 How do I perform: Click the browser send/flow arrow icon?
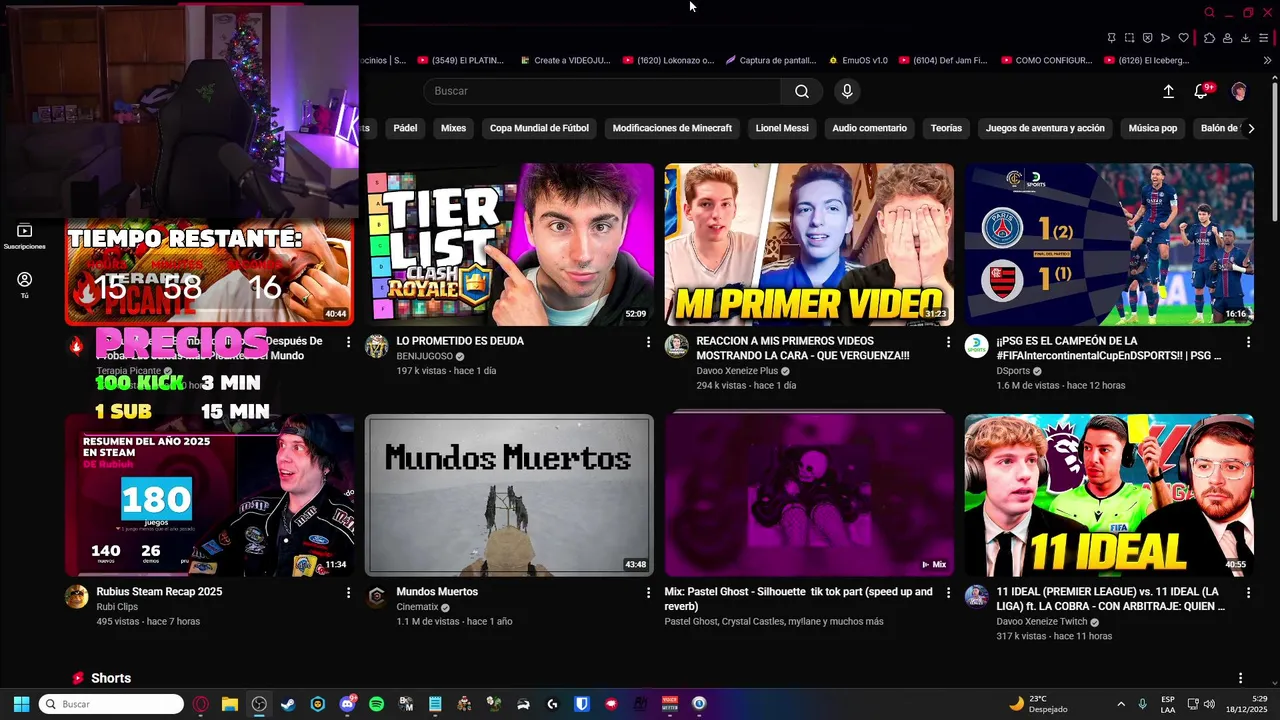pos(1165,38)
